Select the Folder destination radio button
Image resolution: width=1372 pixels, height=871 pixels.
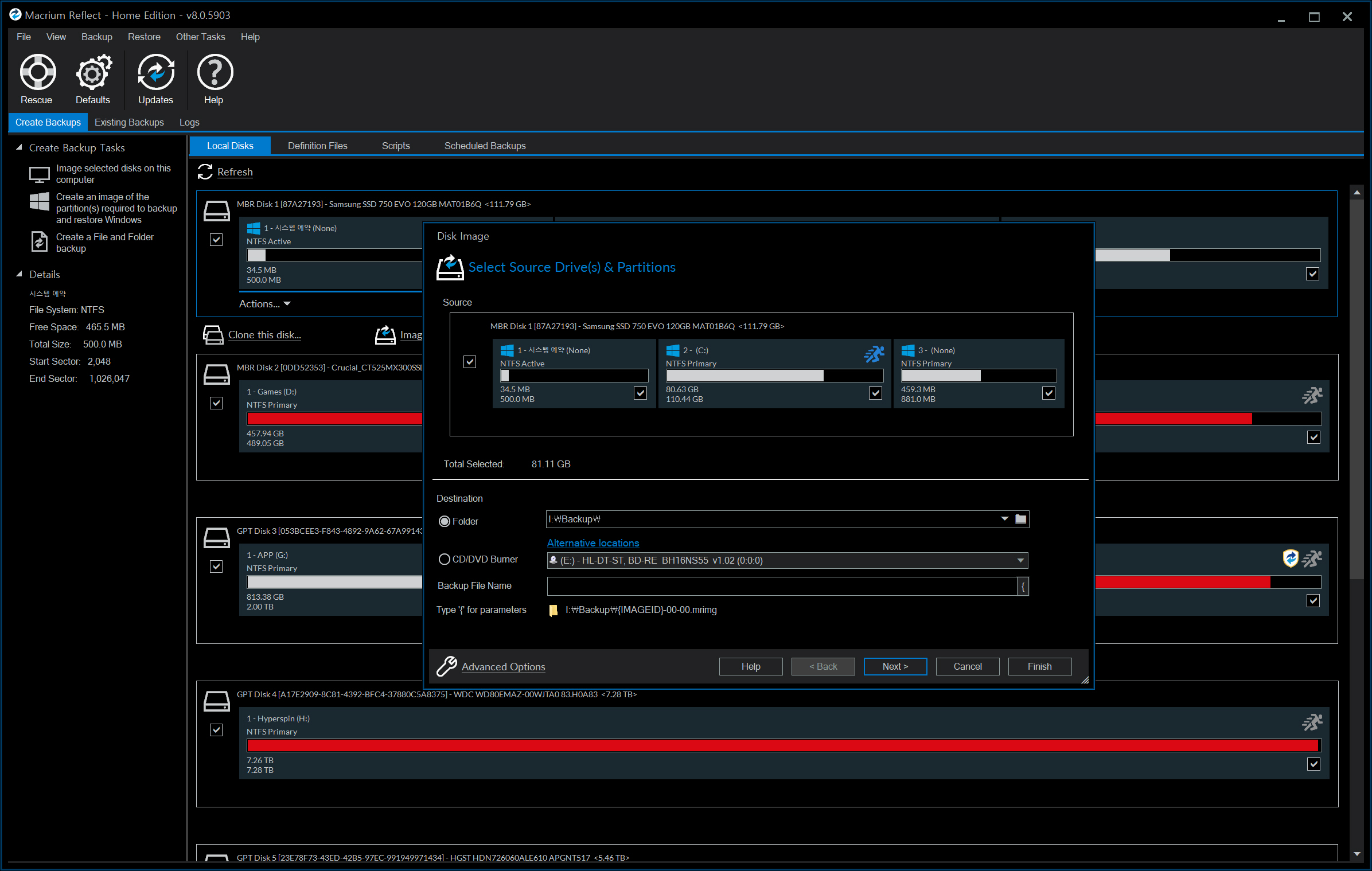(445, 521)
